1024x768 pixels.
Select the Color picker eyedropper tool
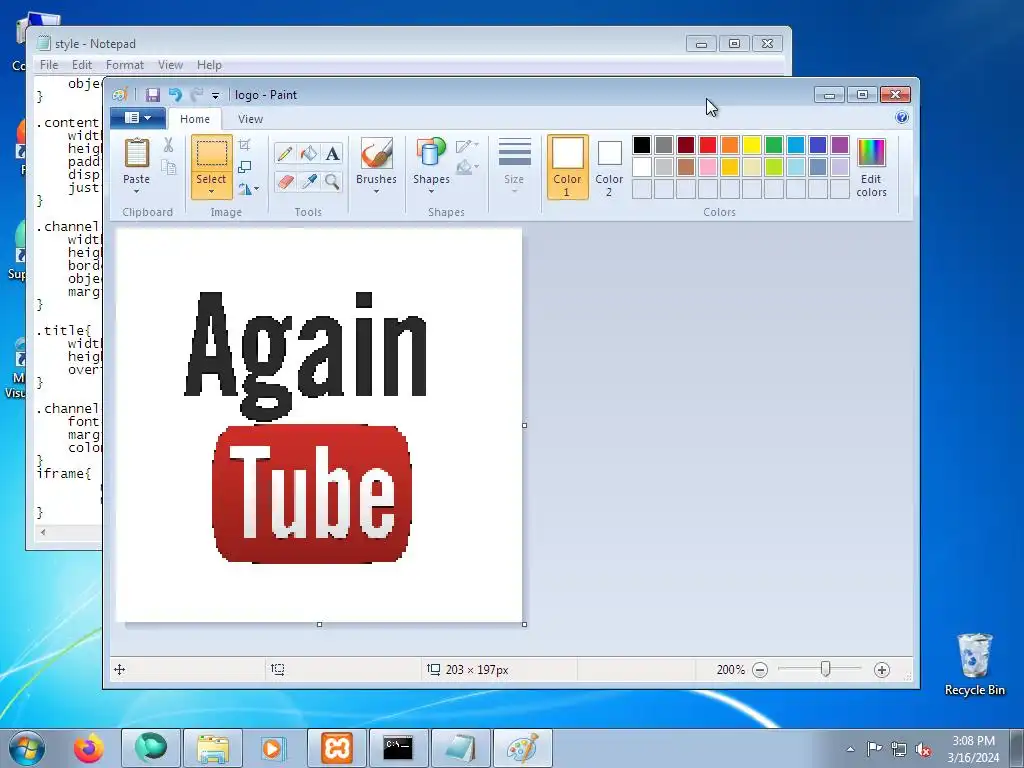[x=308, y=181]
